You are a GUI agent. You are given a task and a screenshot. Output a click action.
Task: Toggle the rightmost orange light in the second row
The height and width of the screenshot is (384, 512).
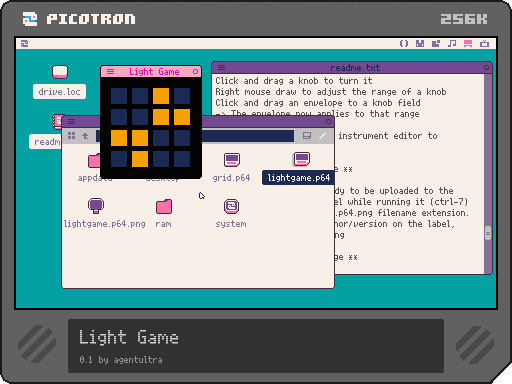[x=182, y=117]
